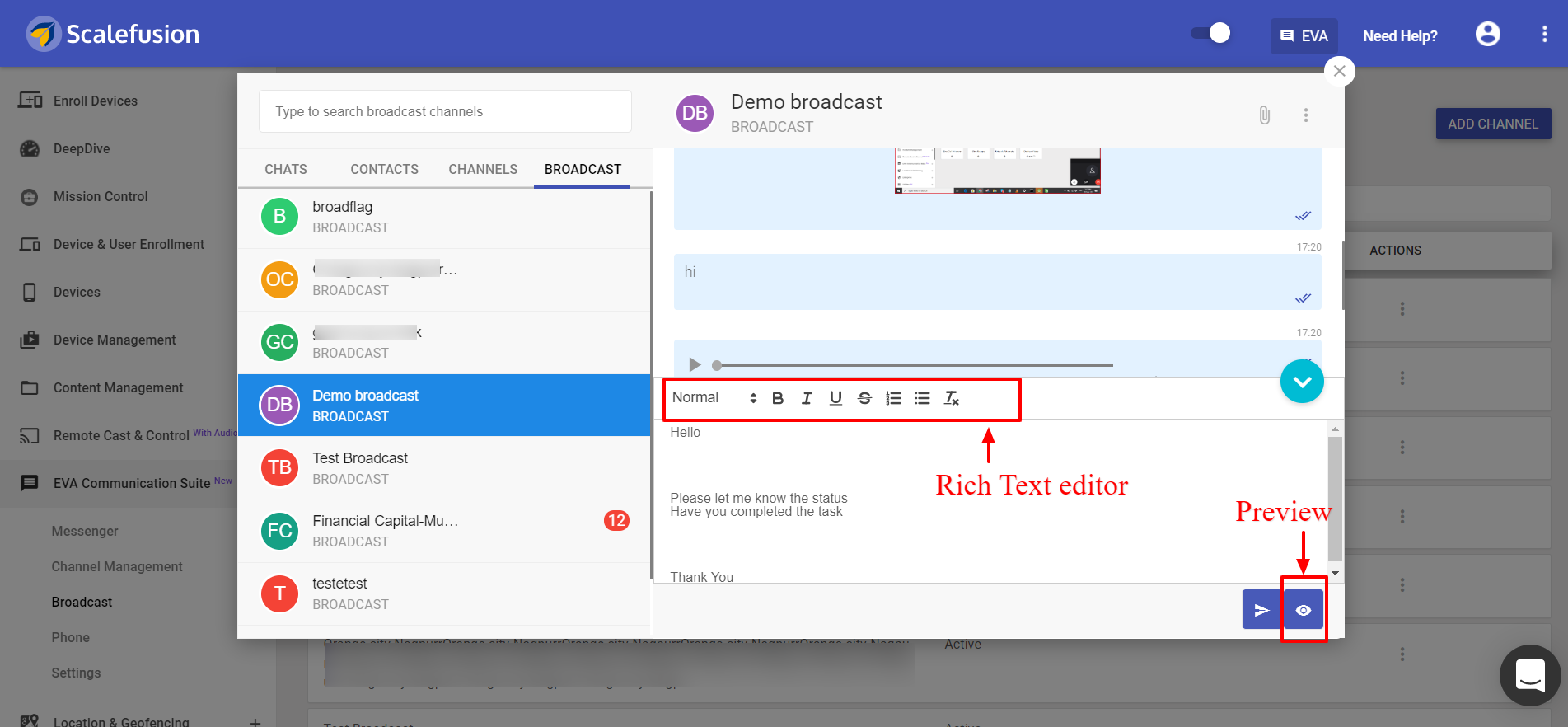Click the 12 unread badge

click(616, 521)
